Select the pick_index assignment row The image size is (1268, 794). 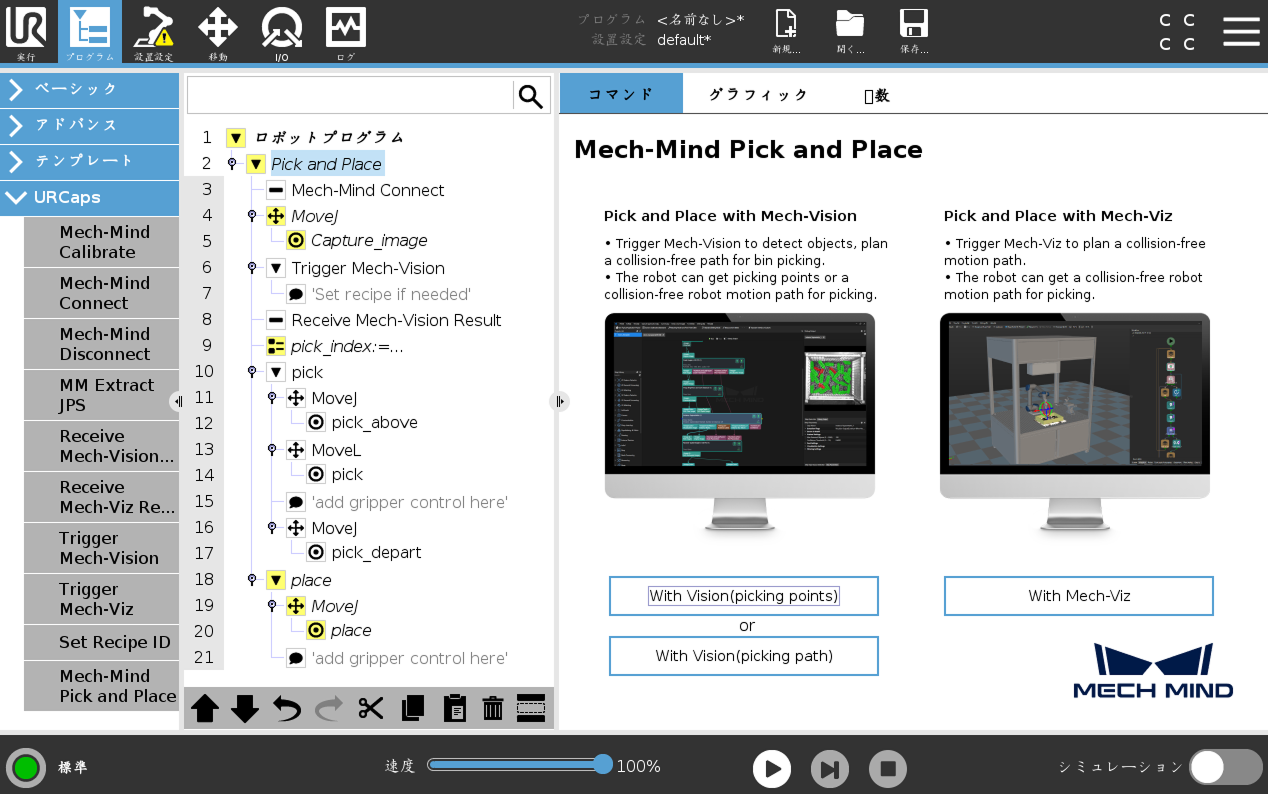[346, 346]
